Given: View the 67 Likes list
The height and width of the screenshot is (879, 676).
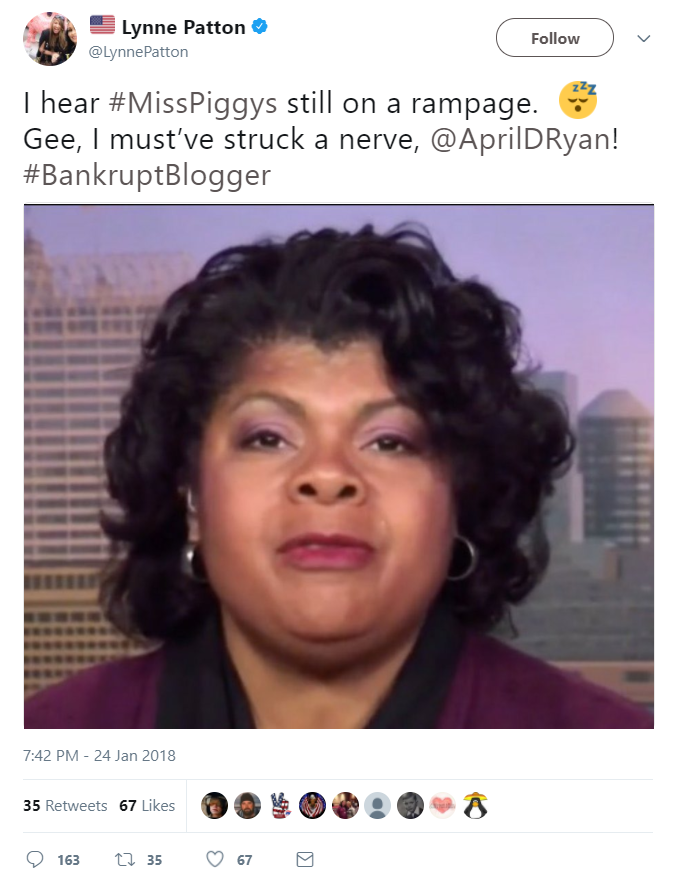Looking at the screenshot, I should click(147, 806).
